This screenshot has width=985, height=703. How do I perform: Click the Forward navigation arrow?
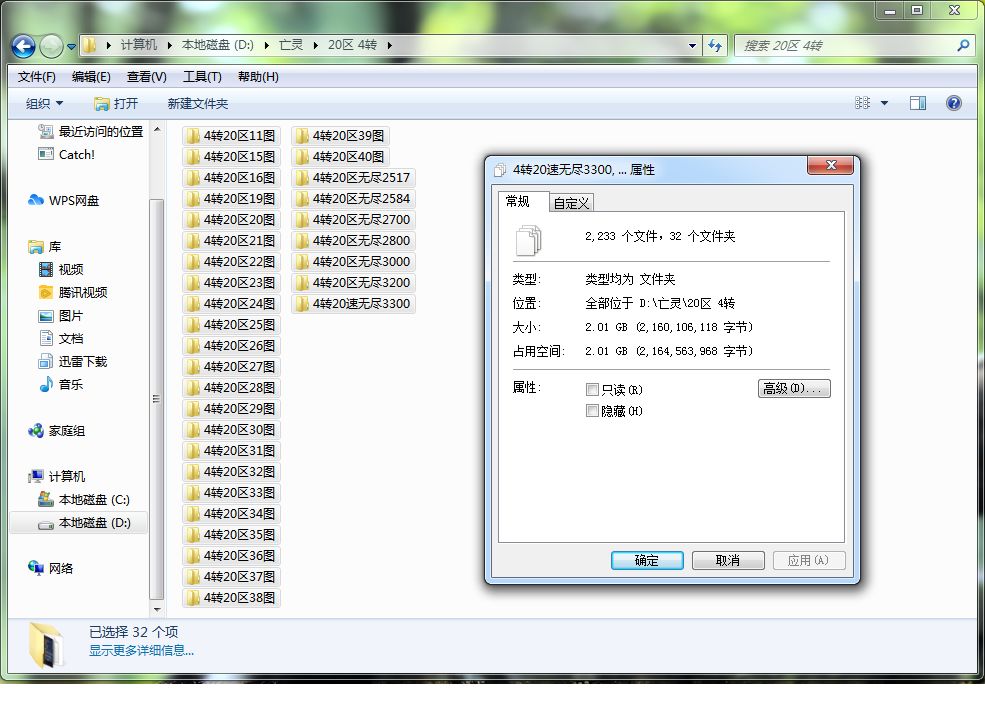(x=52, y=46)
